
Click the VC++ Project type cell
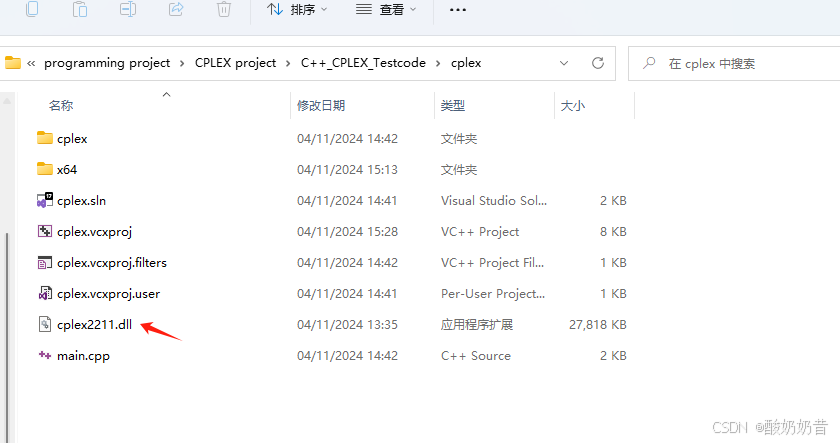coord(480,232)
